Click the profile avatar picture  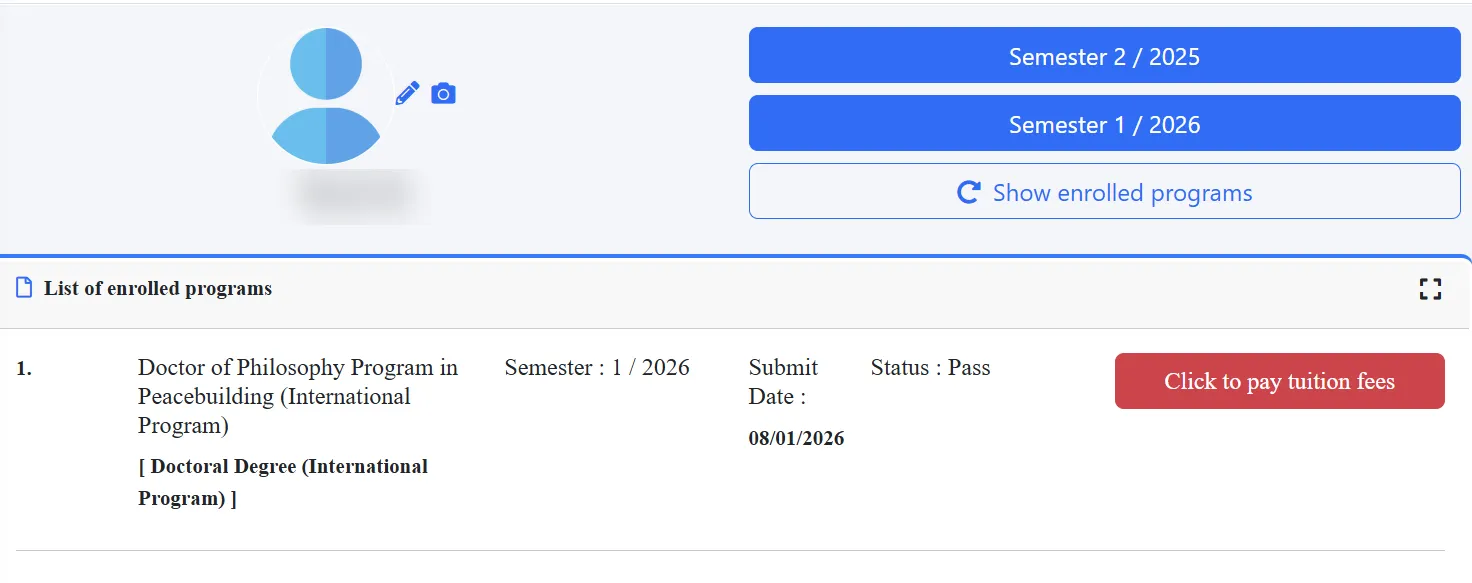tap(326, 96)
